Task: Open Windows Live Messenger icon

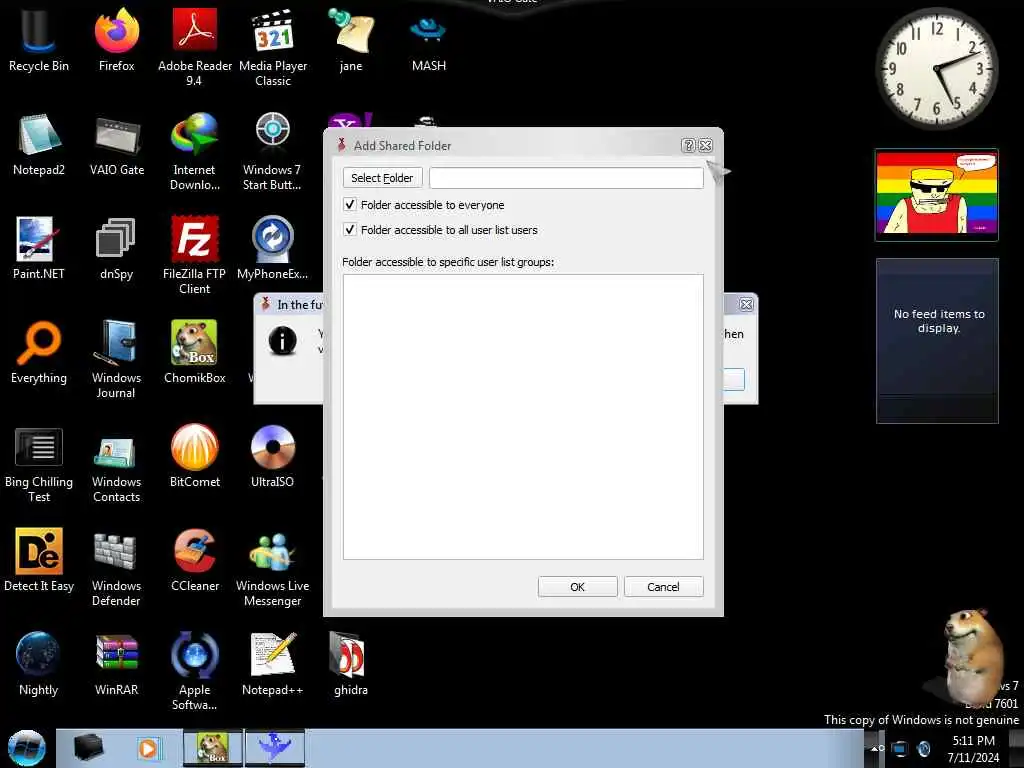Action: 273,567
